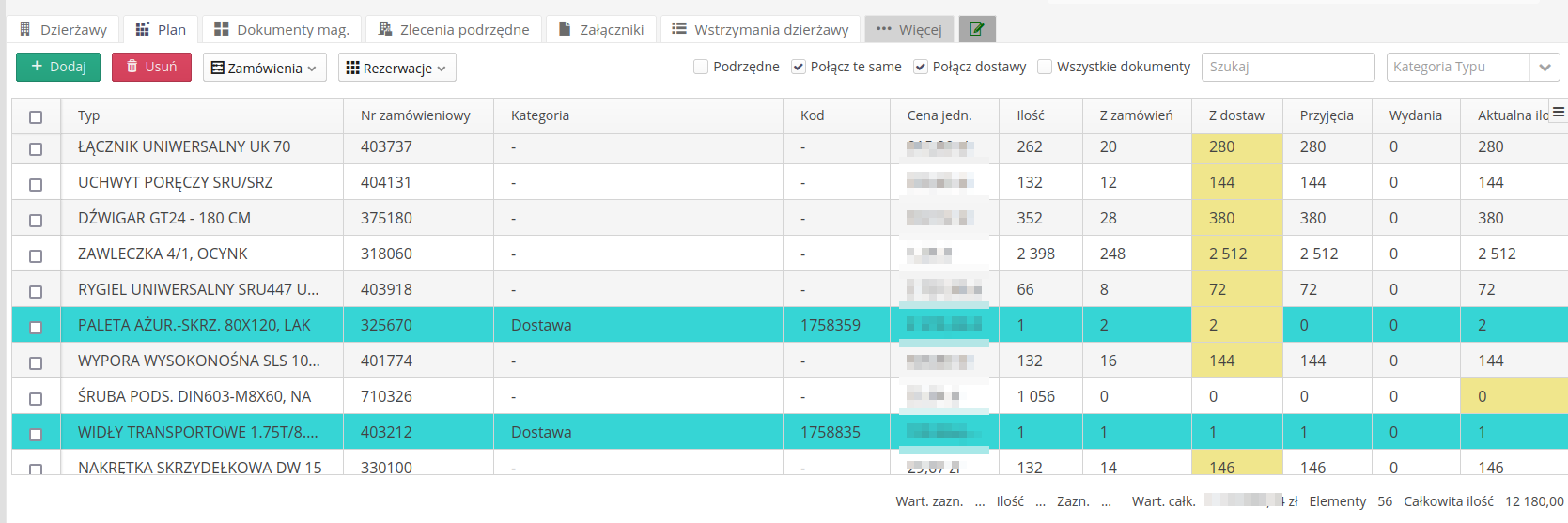1568x523 pixels.
Task: Switch to the Dzierżawy tab
Action: tap(63, 29)
